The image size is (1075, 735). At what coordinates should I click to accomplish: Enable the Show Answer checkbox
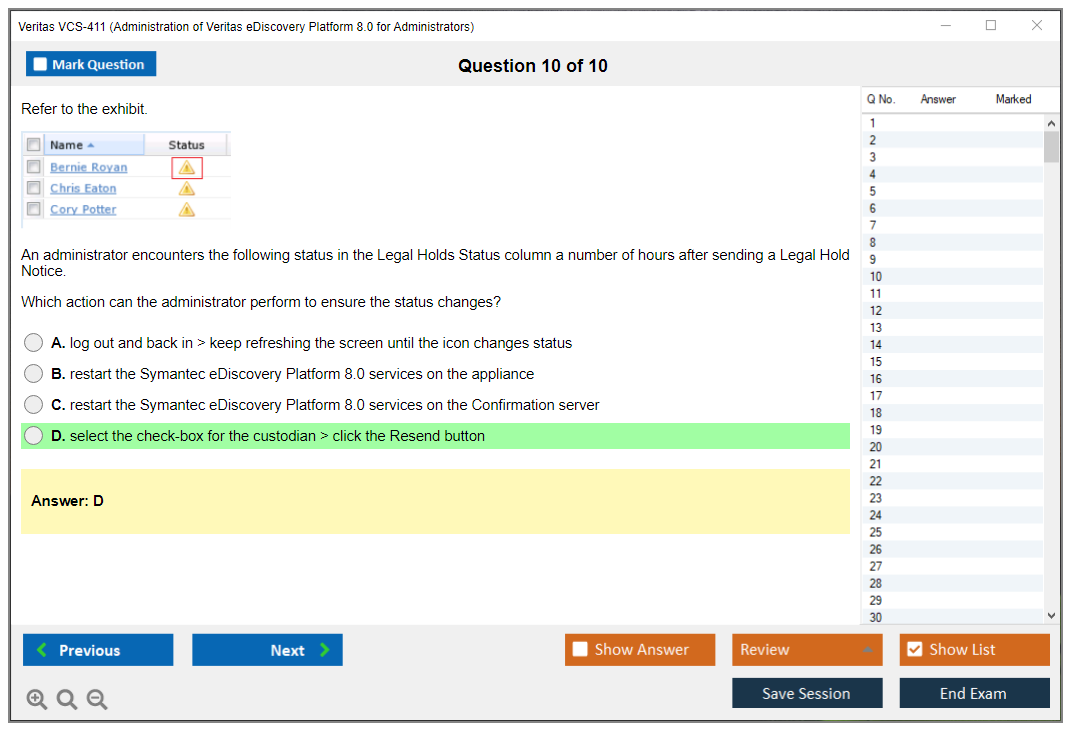click(580, 650)
